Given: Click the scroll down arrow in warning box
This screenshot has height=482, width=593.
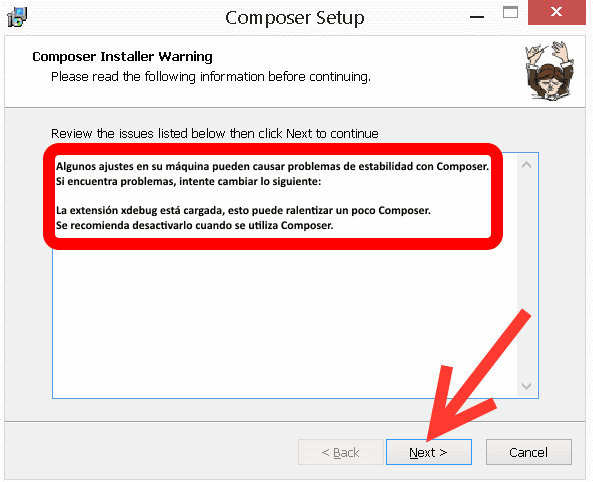Looking at the screenshot, I should click(x=526, y=386).
